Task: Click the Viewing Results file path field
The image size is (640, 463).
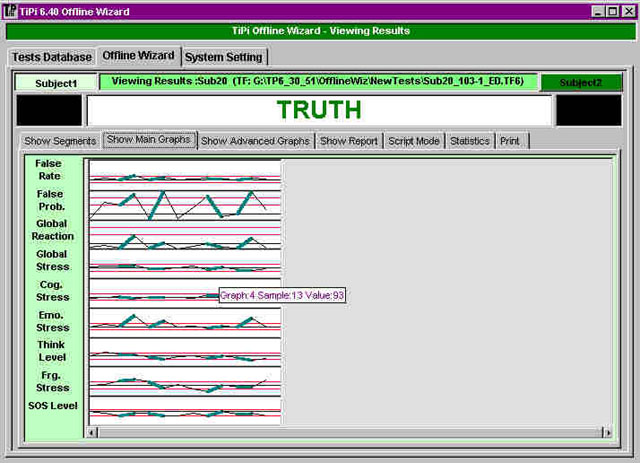Action: click(324, 81)
